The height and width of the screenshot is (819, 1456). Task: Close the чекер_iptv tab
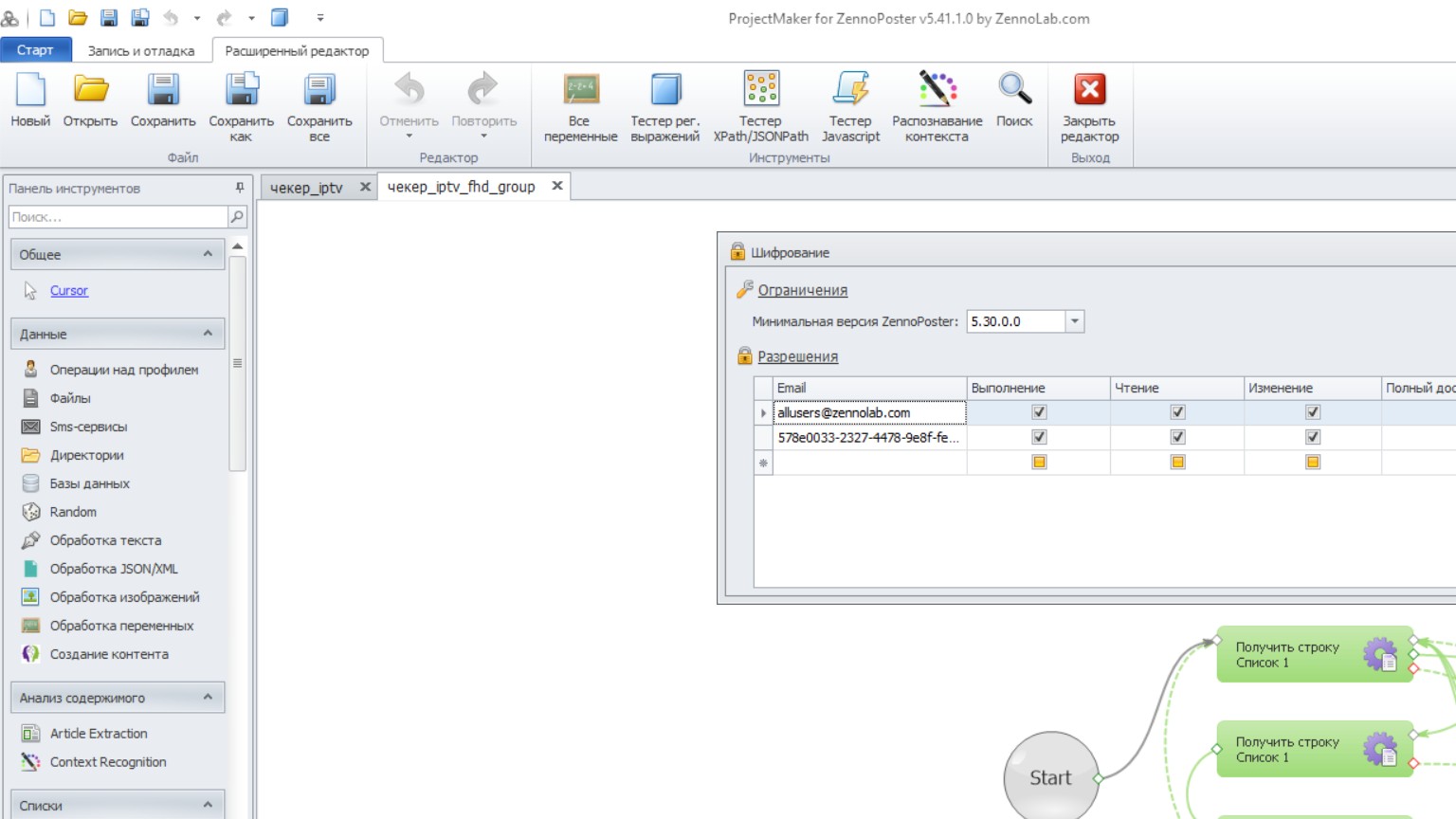[365, 187]
